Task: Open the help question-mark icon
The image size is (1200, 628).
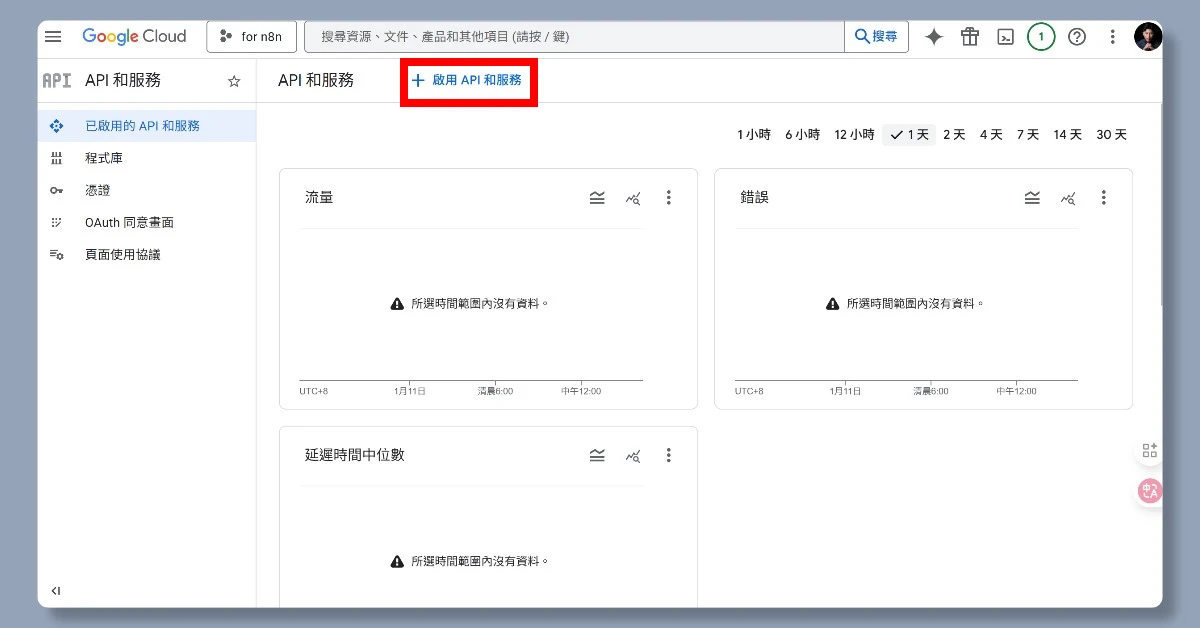Action: [1077, 37]
